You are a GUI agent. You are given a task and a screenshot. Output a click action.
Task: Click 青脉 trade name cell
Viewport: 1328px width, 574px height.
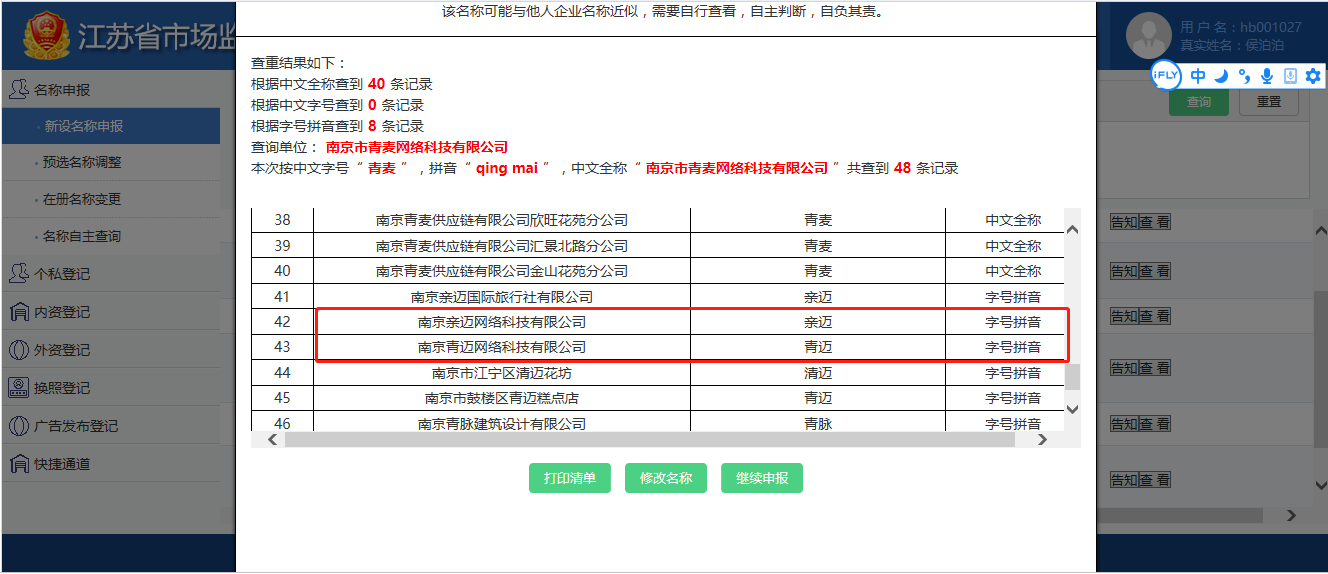[818, 423]
